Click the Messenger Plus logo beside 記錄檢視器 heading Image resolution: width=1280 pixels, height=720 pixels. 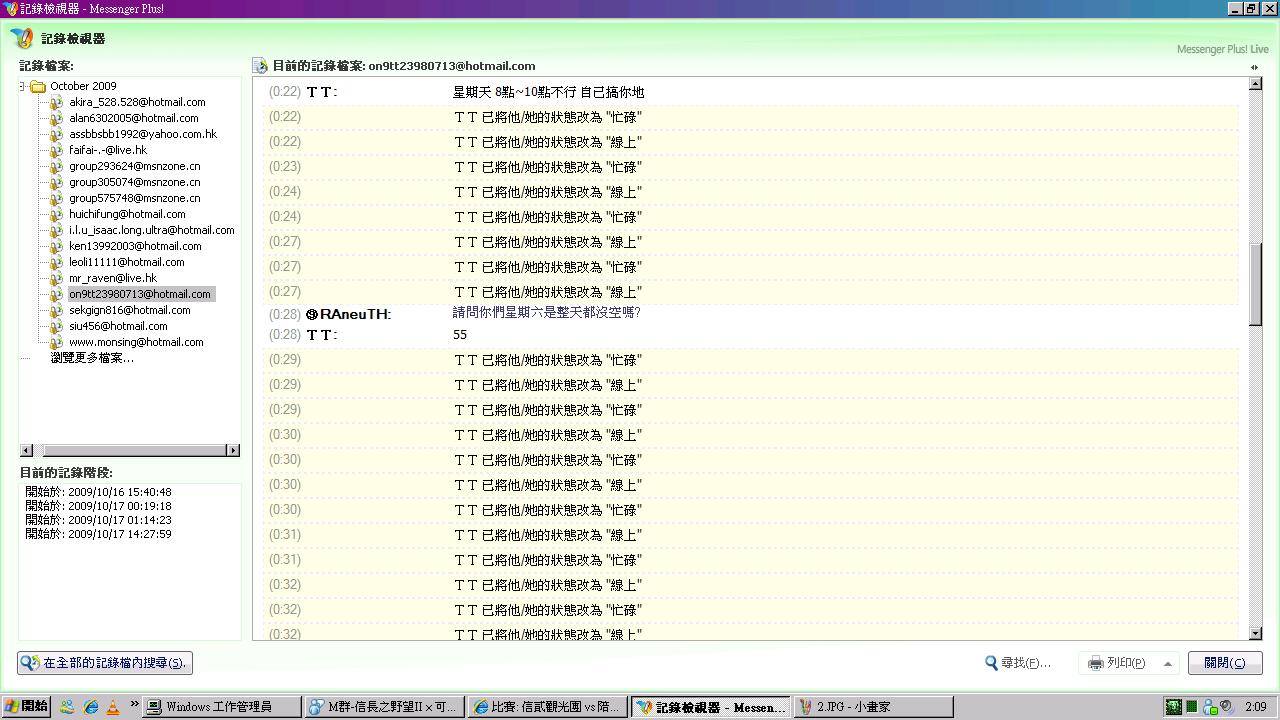click(x=22, y=38)
